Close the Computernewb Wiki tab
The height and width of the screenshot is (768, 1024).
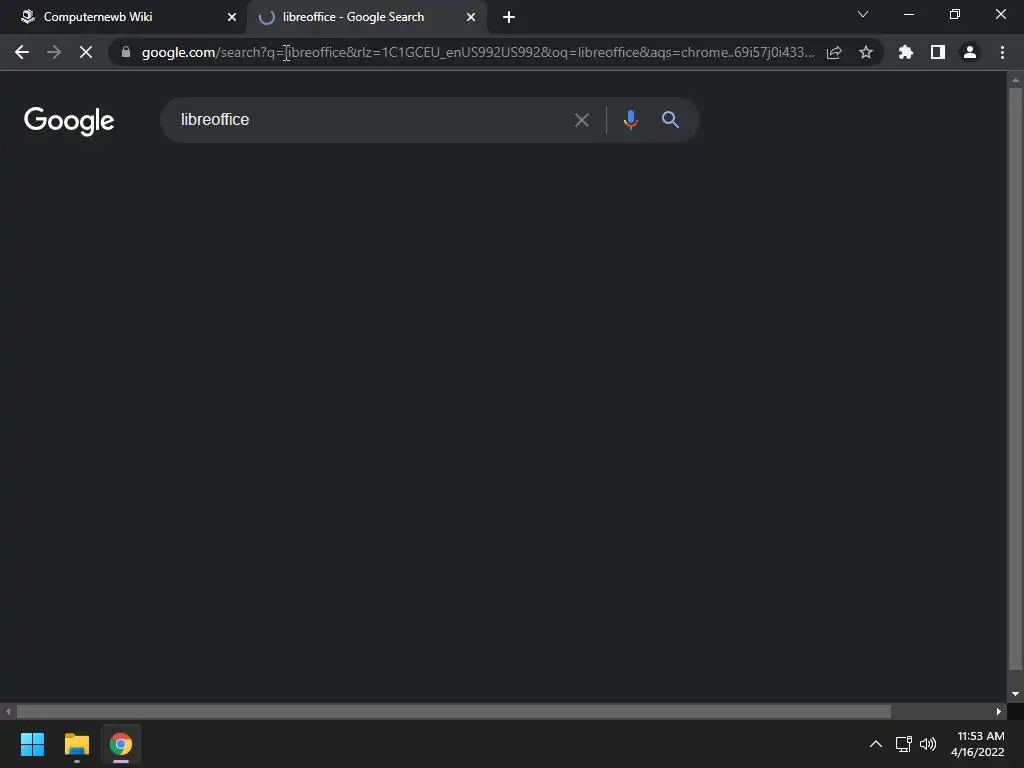[231, 17]
